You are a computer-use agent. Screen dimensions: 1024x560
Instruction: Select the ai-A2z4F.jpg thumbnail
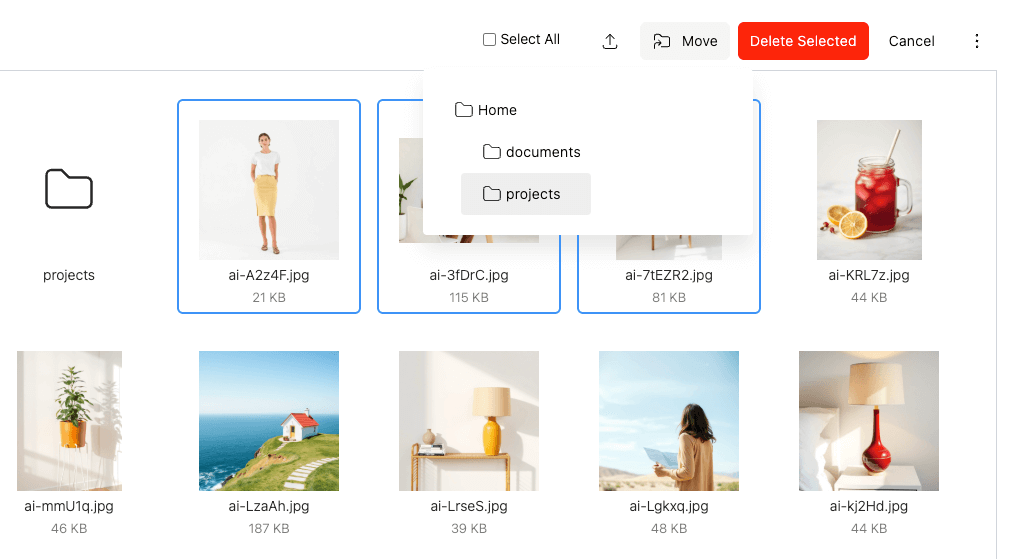click(269, 190)
